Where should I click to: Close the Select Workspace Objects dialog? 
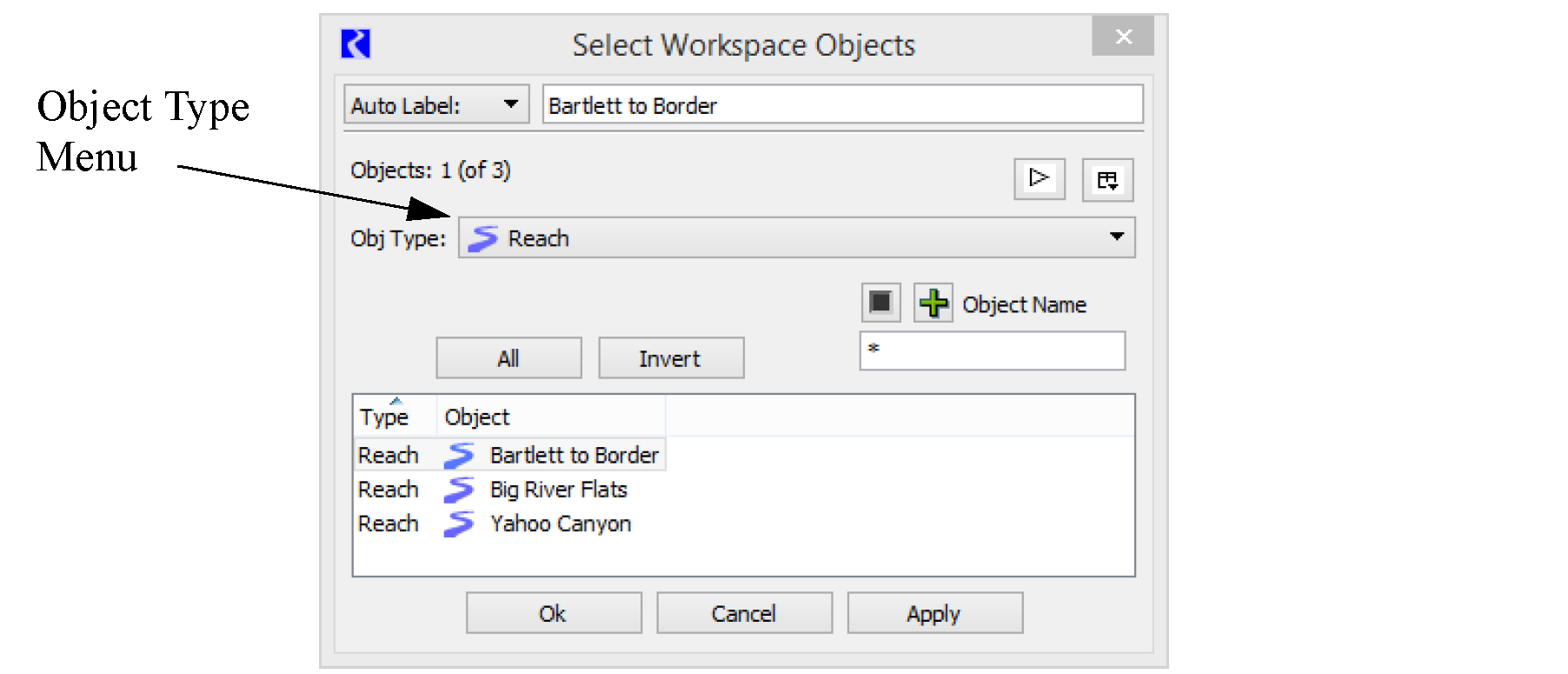(1123, 37)
